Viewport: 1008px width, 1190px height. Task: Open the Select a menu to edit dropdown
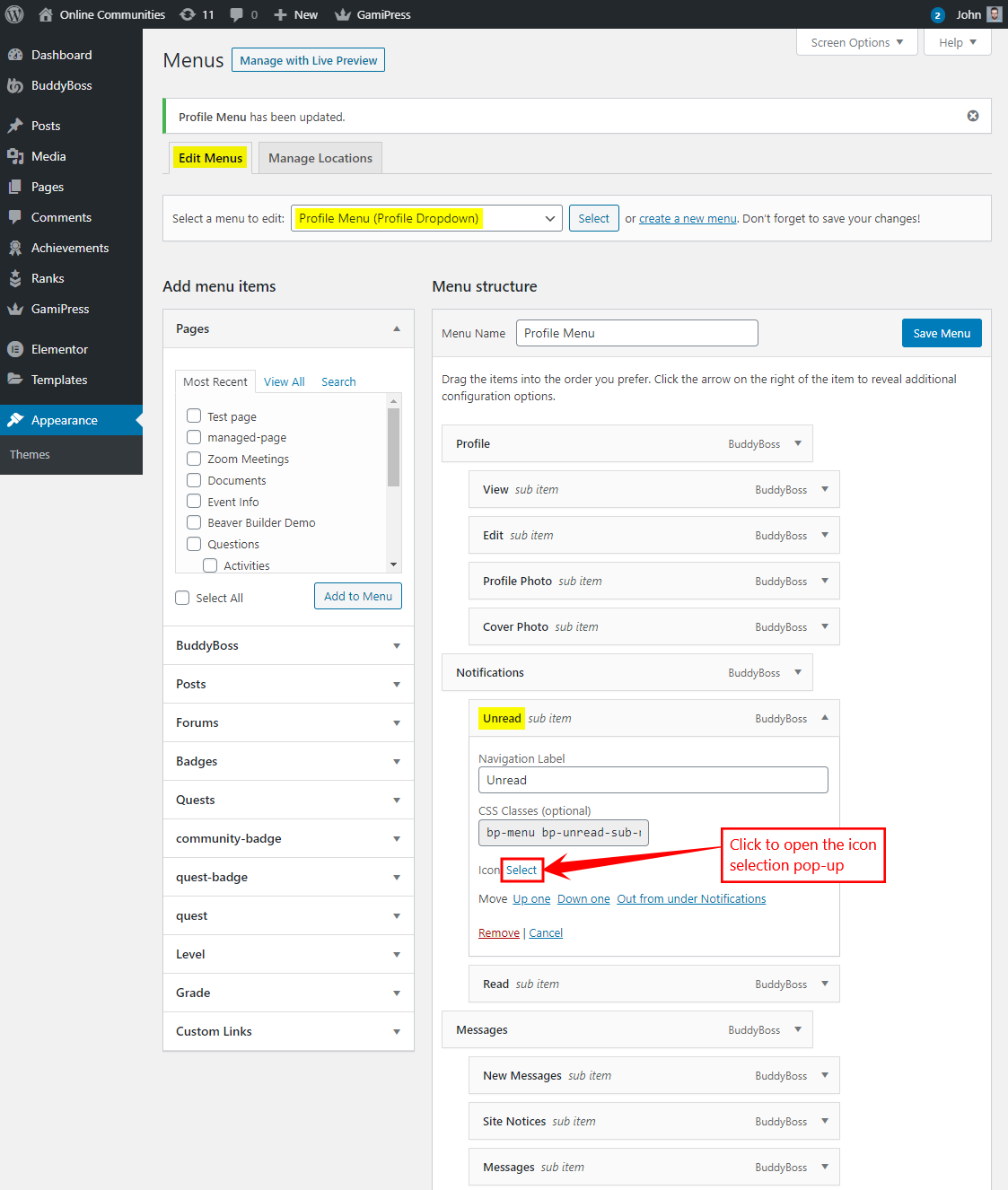click(x=426, y=218)
